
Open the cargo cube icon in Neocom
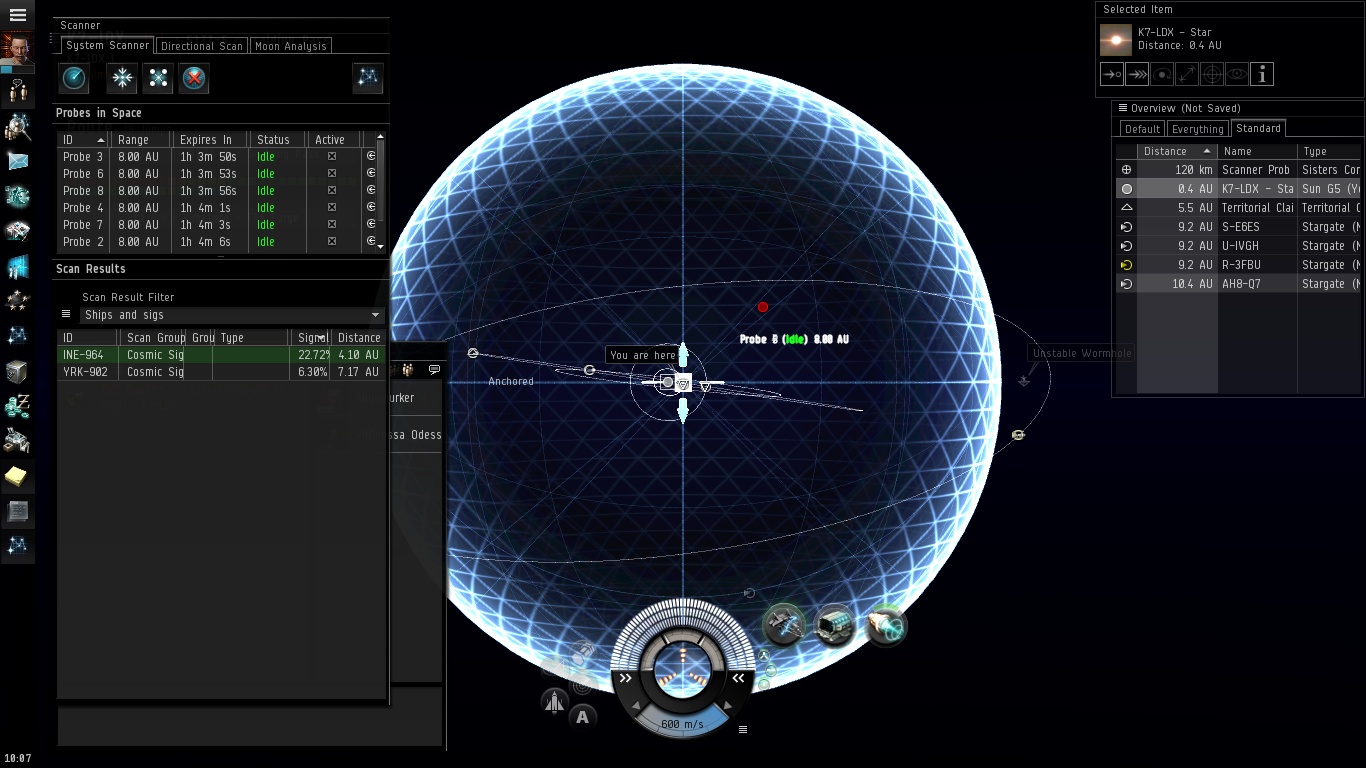(x=17, y=372)
